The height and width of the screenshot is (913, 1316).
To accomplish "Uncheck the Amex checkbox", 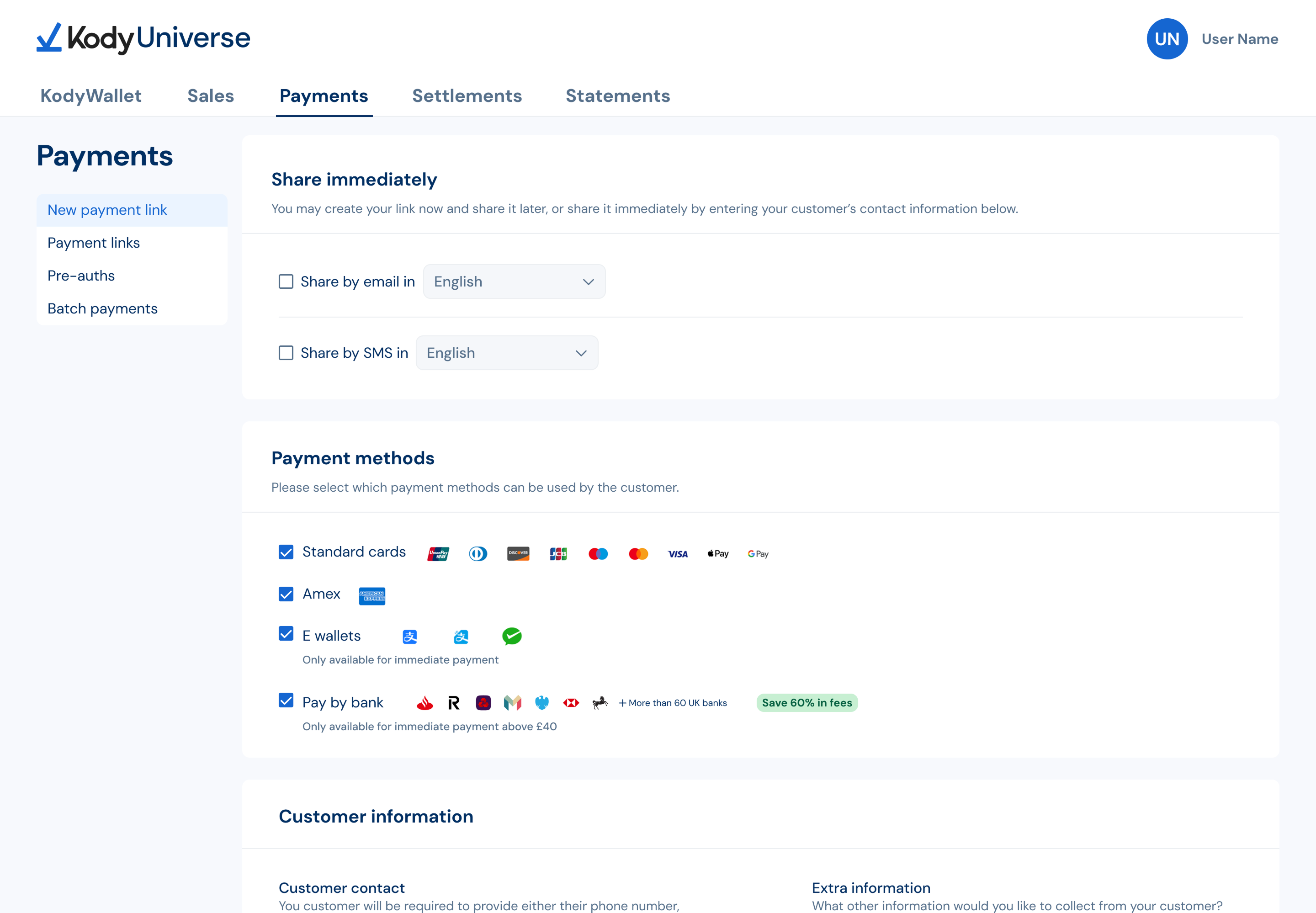I will coord(286,595).
